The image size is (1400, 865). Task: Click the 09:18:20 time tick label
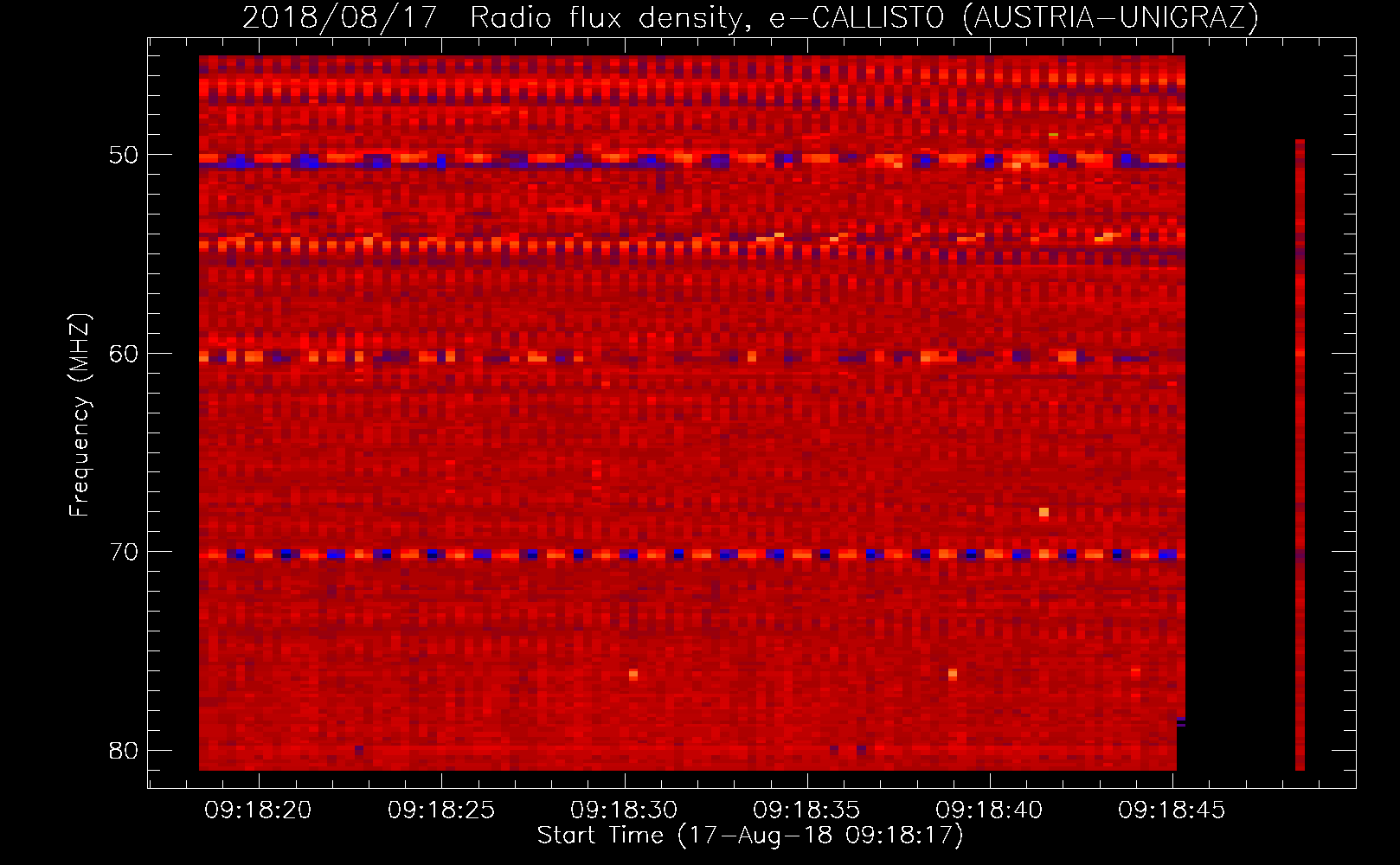pyautogui.click(x=258, y=811)
